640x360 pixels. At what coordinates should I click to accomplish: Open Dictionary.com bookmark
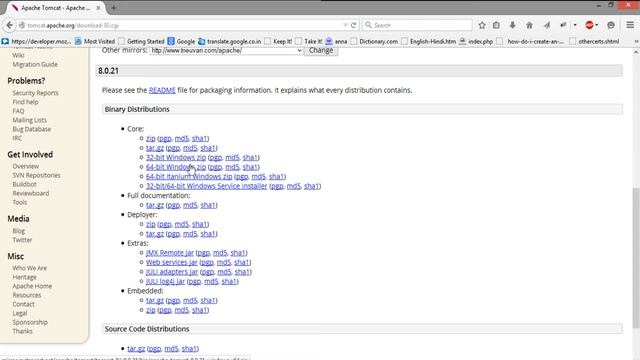coord(374,41)
